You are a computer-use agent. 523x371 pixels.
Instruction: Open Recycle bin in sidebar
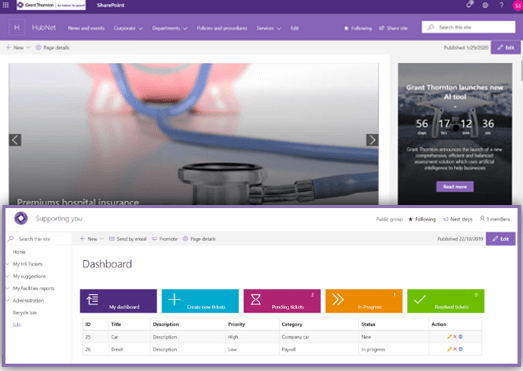point(25,313)
